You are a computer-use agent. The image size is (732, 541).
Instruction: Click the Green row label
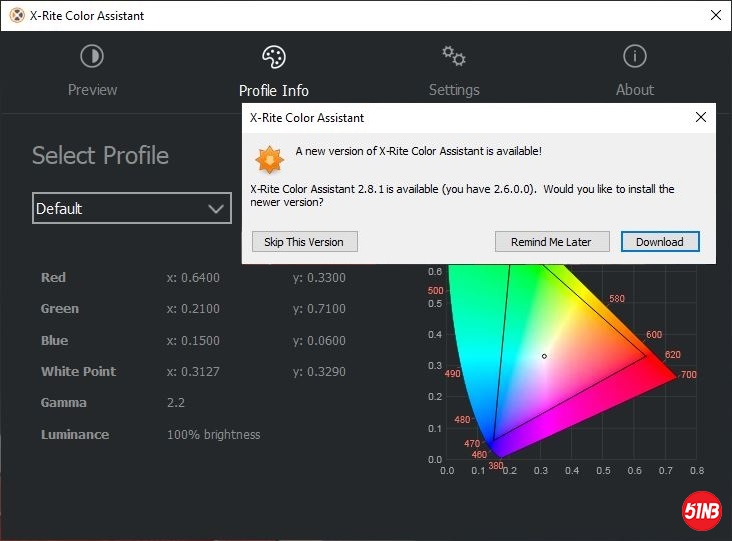point(60,309)
